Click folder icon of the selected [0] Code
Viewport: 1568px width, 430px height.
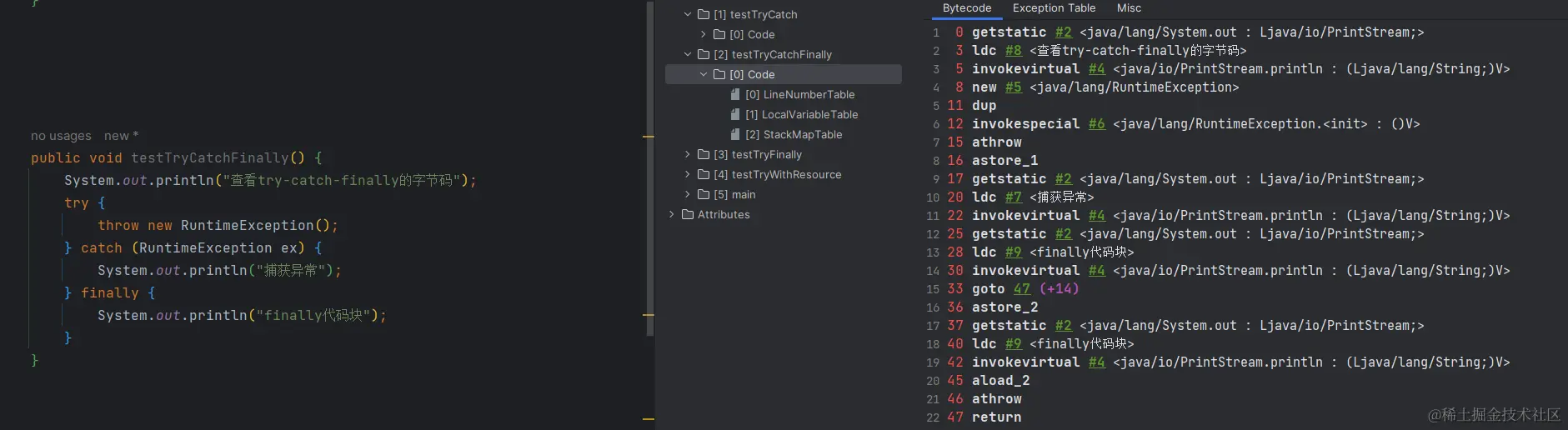(x=719, y=74)
